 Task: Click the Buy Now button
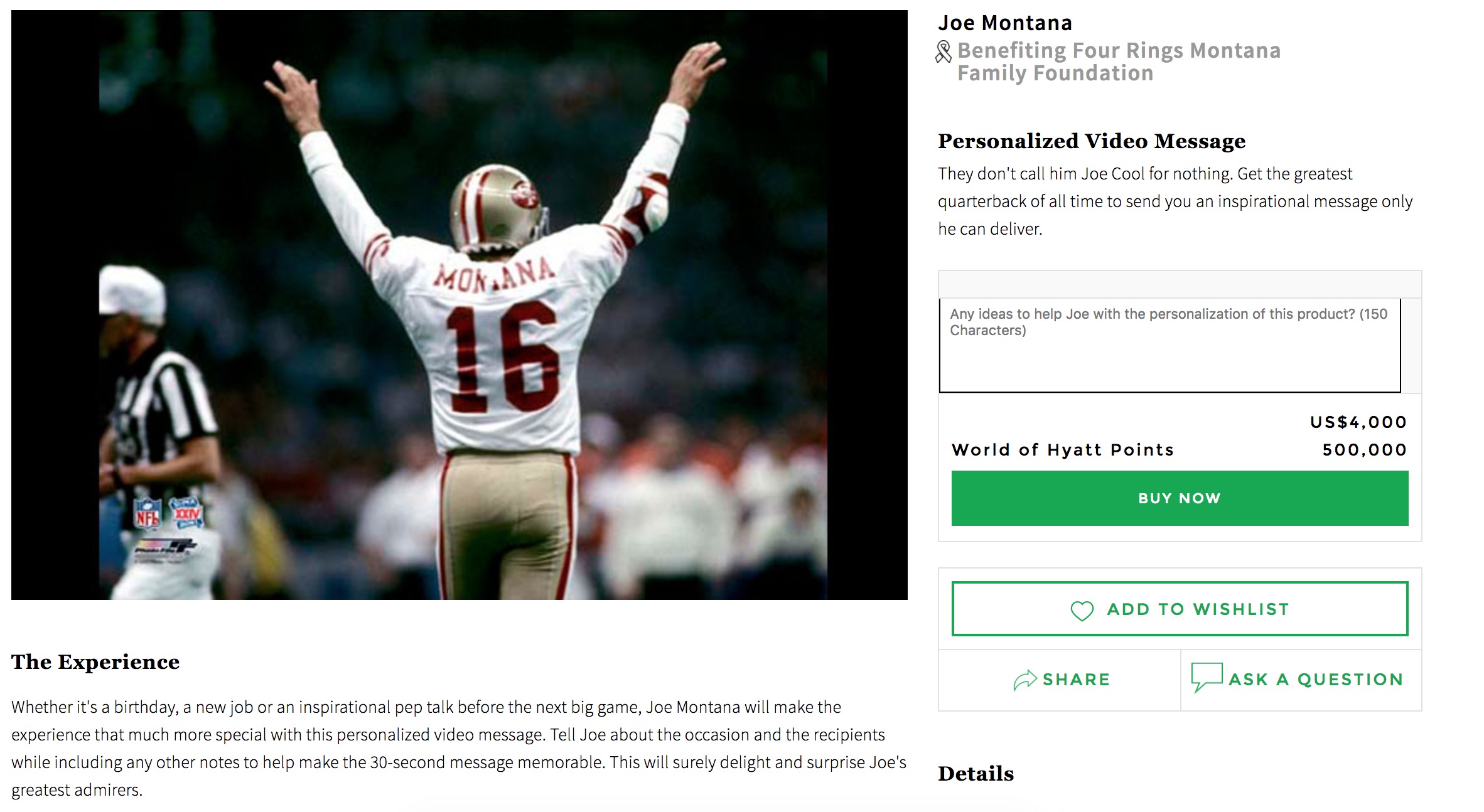click(1180, 498)
